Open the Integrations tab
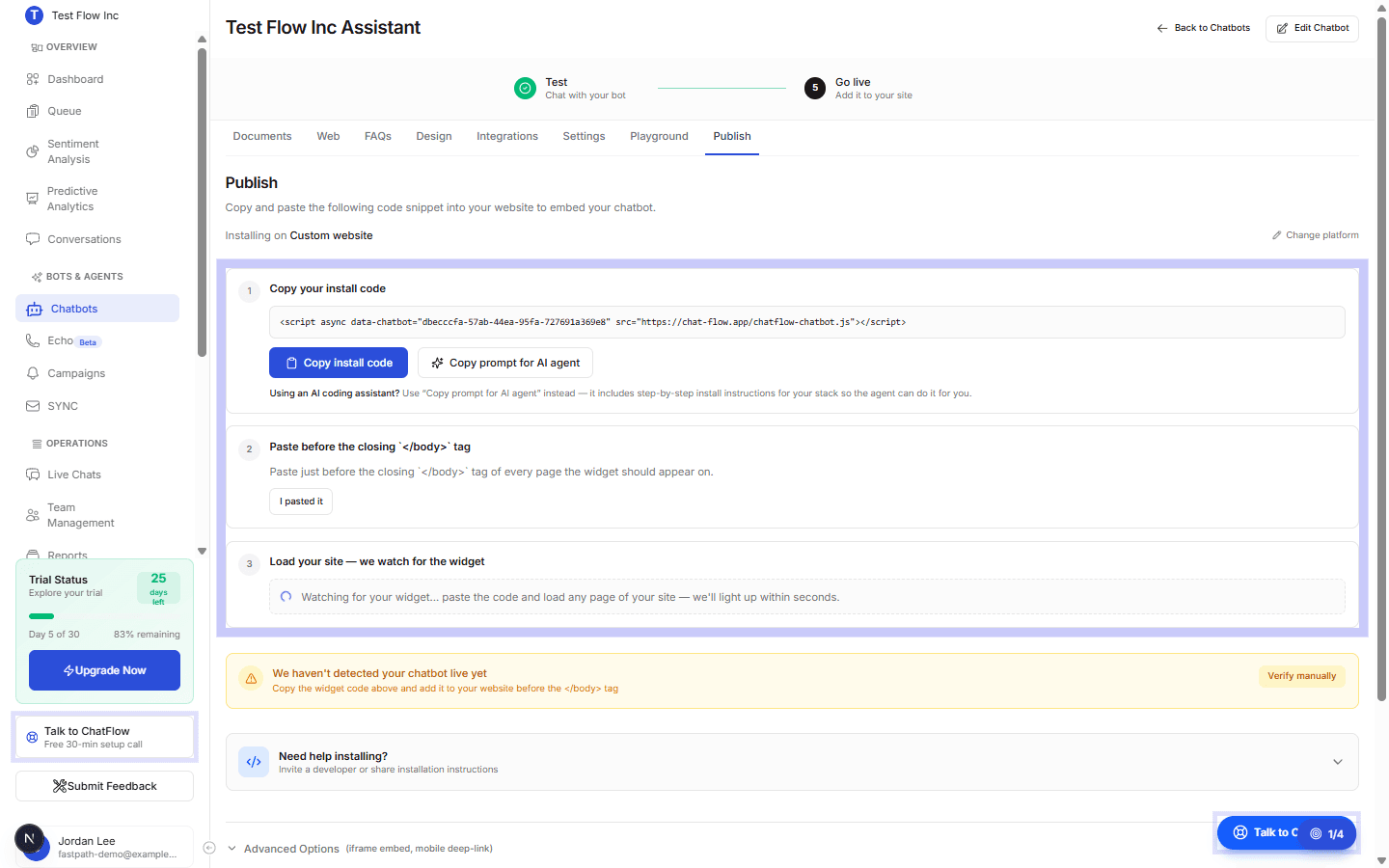 tap(507, 137)
